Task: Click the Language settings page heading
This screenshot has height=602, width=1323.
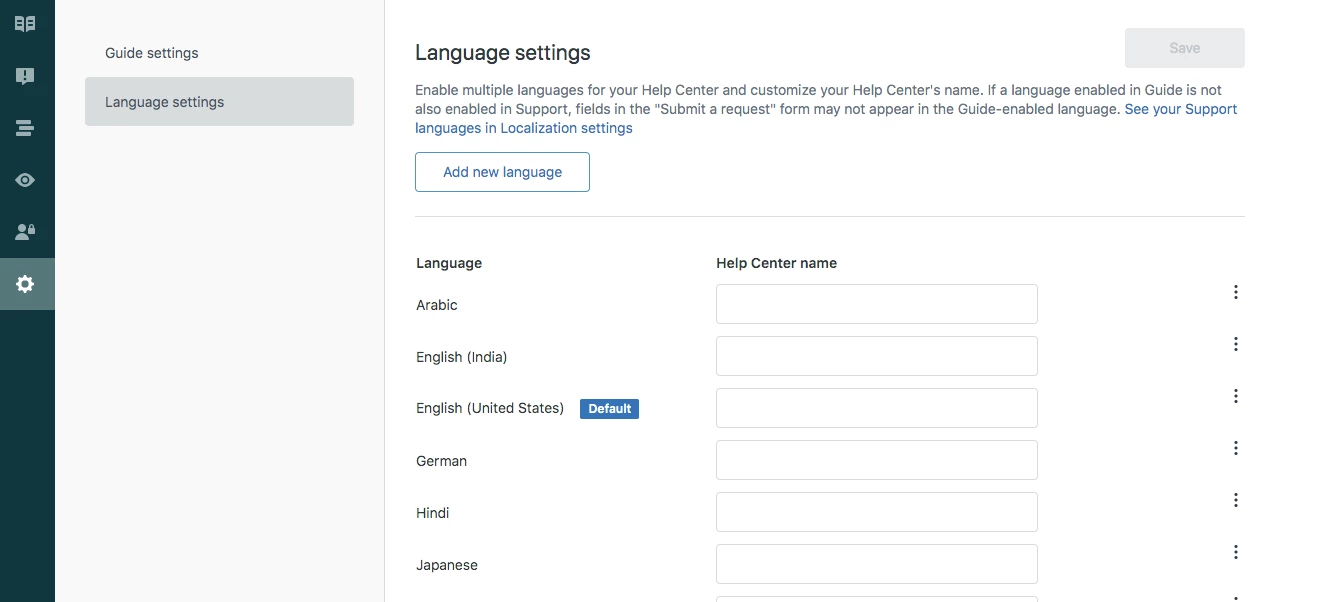Action: (x=503, y=52)
